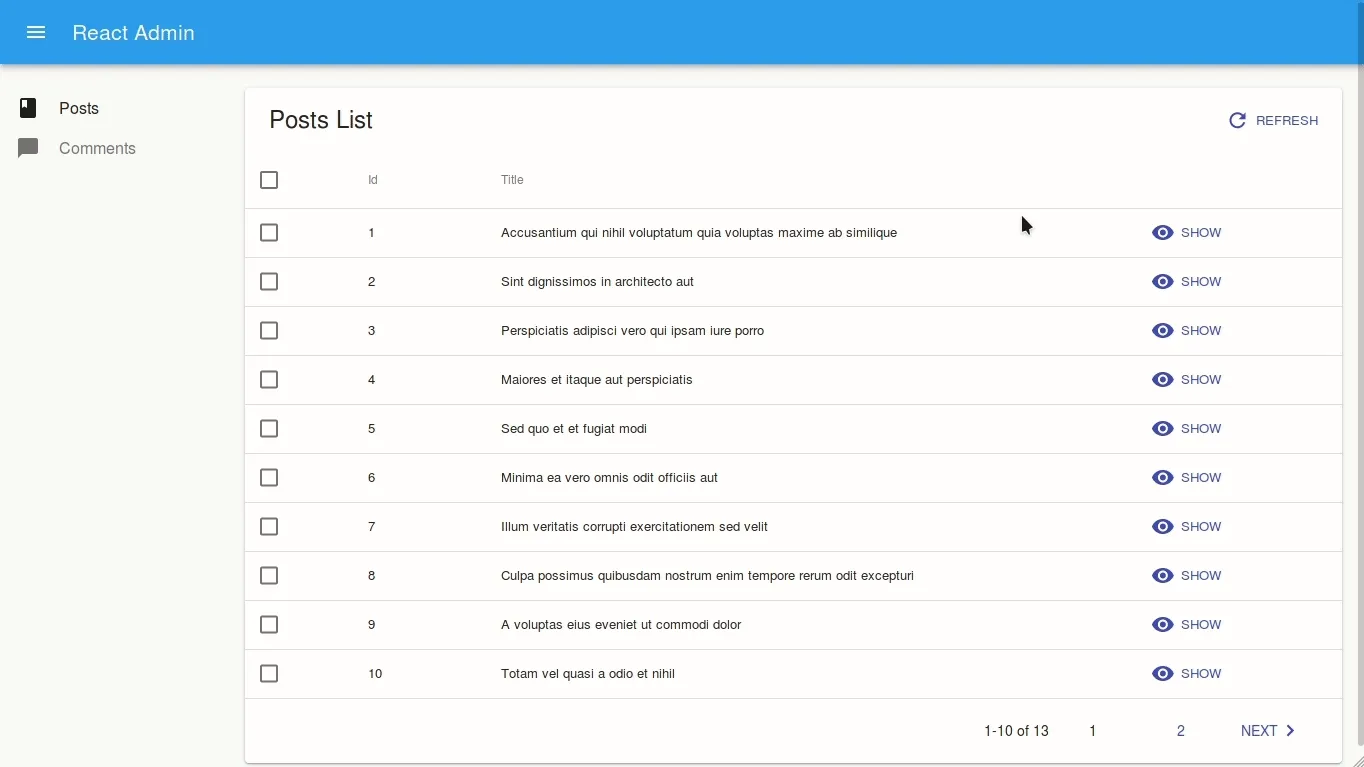Select the checkbox for post 8
The width and height of the screenshot is (1364, 767).
(x=269, y=576)
